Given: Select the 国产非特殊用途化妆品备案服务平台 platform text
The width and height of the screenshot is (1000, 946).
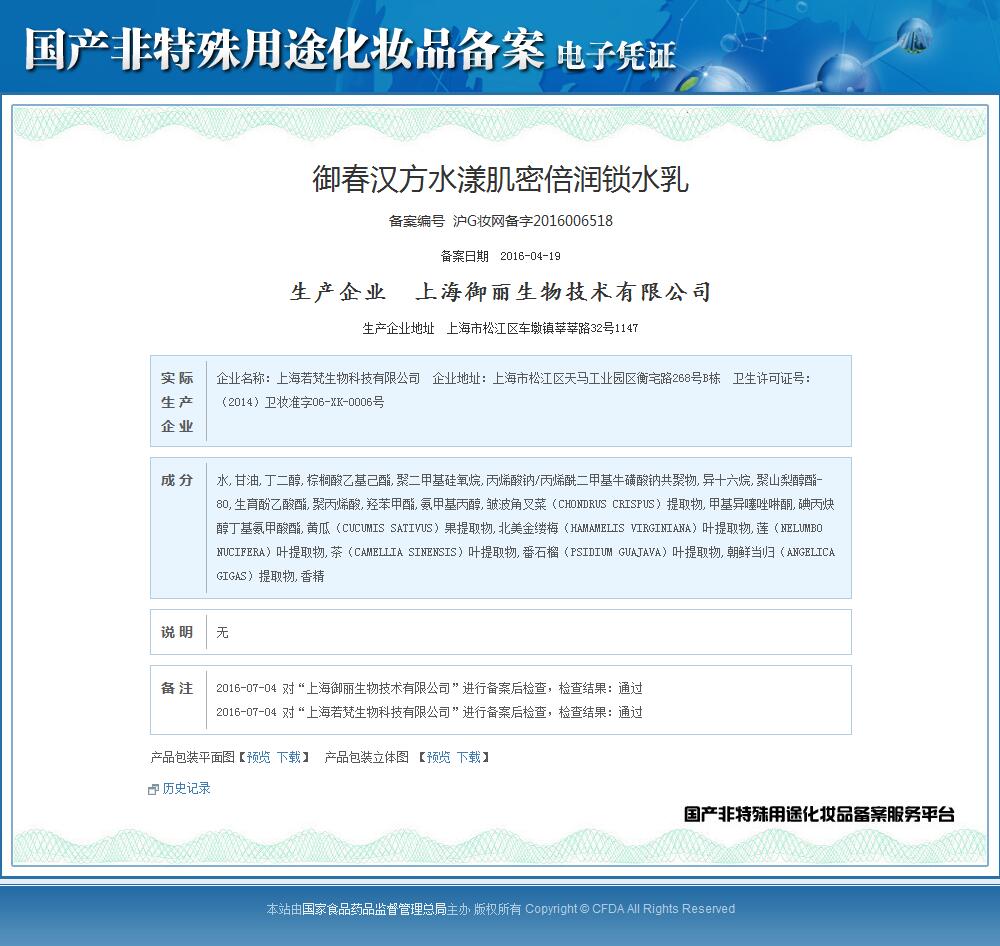Looking at the screenshot, I should (x=819, y=814).
